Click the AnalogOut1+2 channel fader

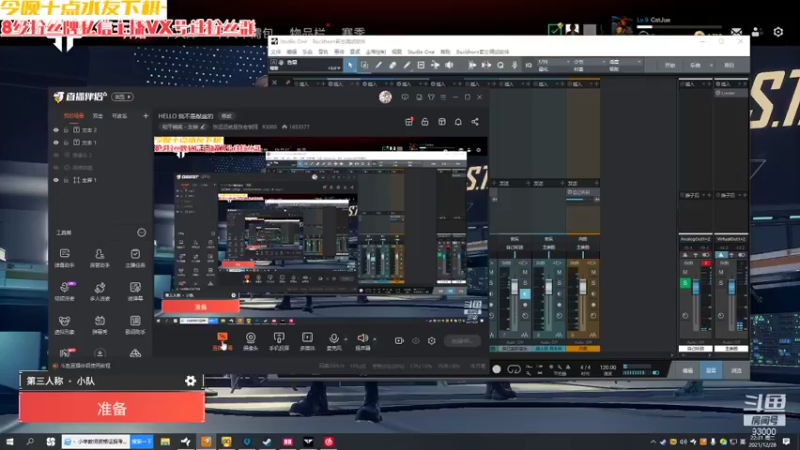coord(696,287)
